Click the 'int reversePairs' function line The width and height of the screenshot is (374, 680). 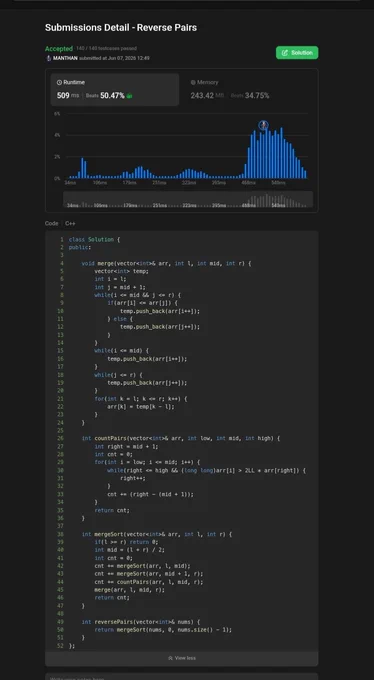coord(141,622)
